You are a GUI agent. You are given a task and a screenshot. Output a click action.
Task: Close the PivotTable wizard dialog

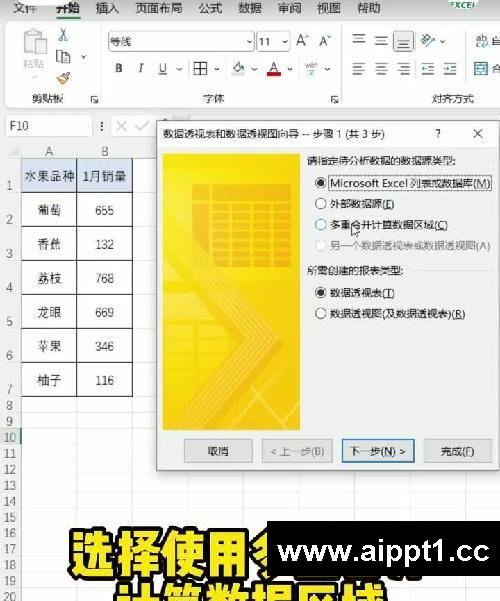coord(478,134)
